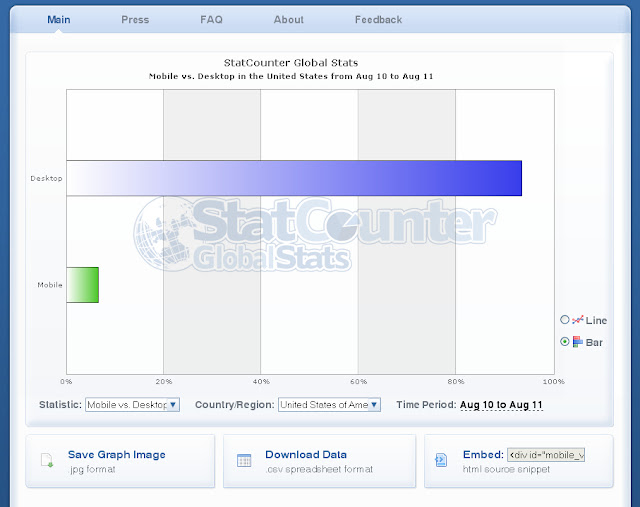640x507 pixels.
Task: Click the blue Desktop bar
Action: (x=294, y=178)
